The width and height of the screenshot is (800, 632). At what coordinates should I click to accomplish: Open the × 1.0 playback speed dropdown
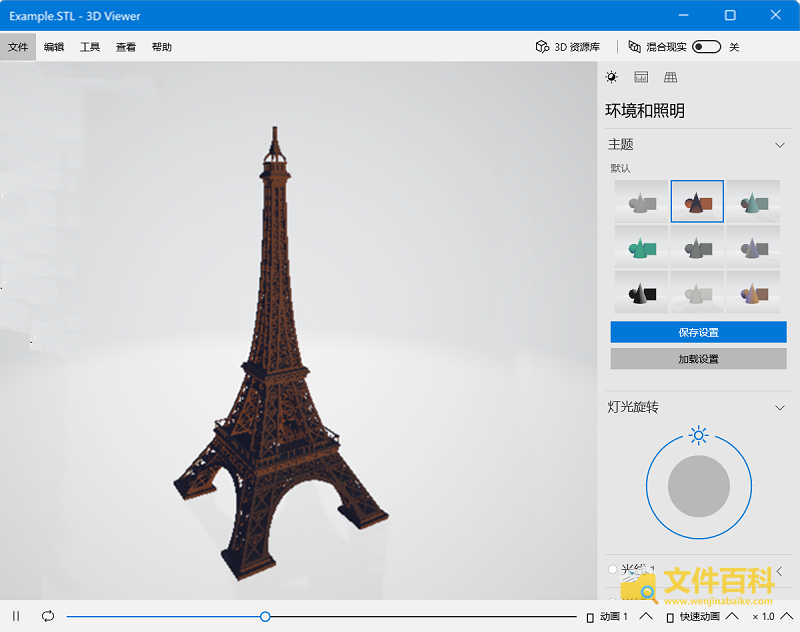point(772,617)
